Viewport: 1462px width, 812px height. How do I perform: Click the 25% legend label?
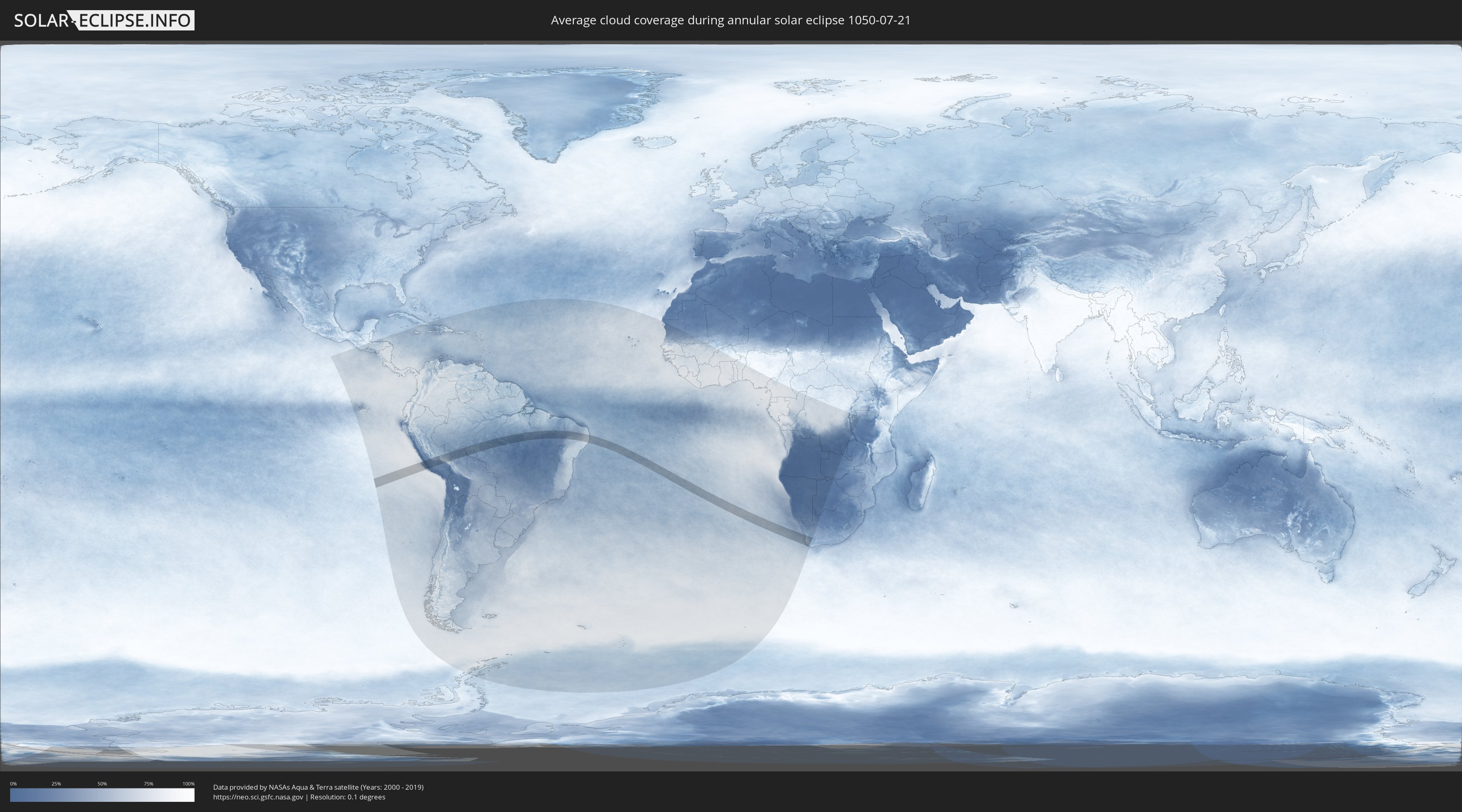(x=56, y=784)
